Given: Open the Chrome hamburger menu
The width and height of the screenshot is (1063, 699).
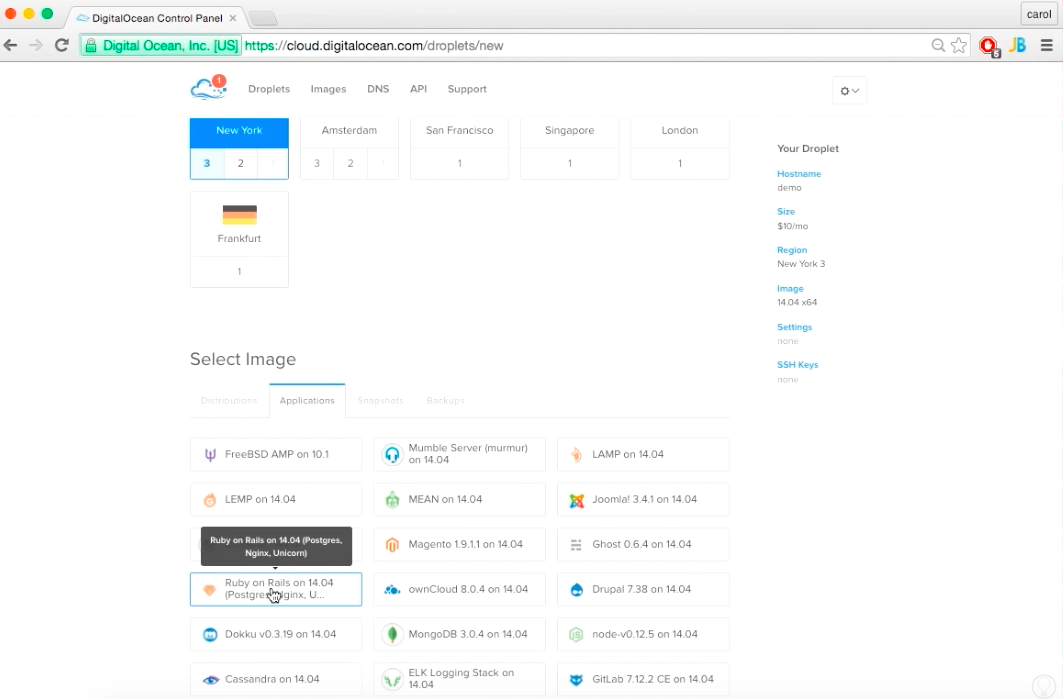Looking at the screenshot, I should tap(1047, 45).
